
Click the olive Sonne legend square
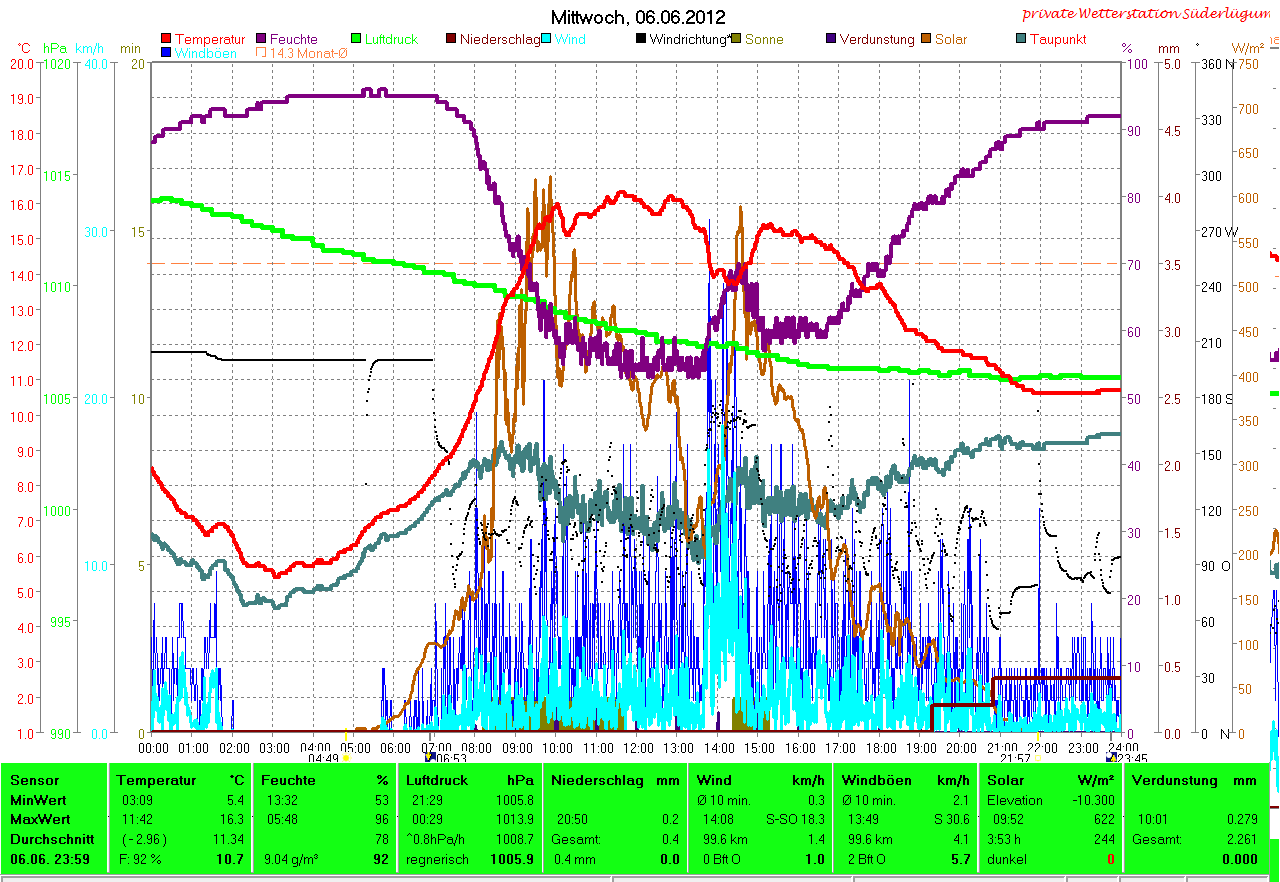(x=737, y=39)
